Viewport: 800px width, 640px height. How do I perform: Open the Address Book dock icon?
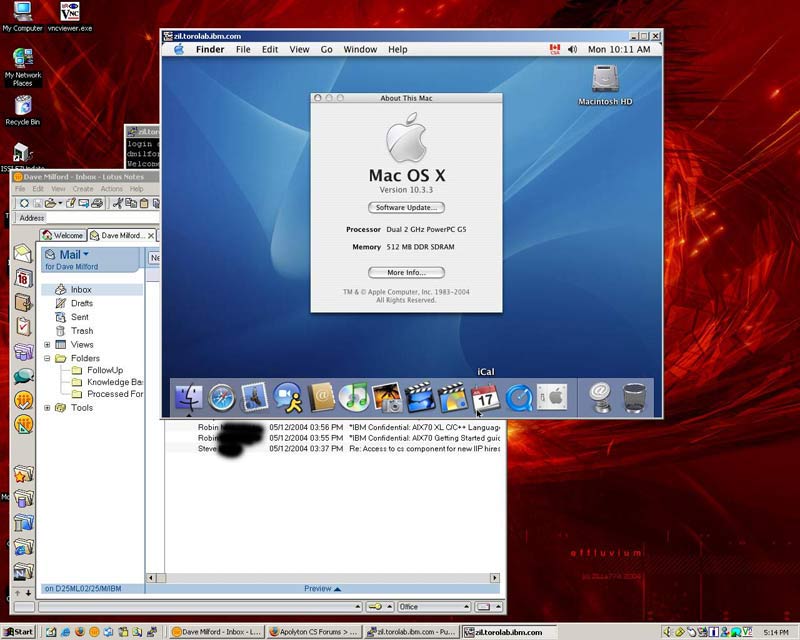pyautogui.click(x=320, y=398)
